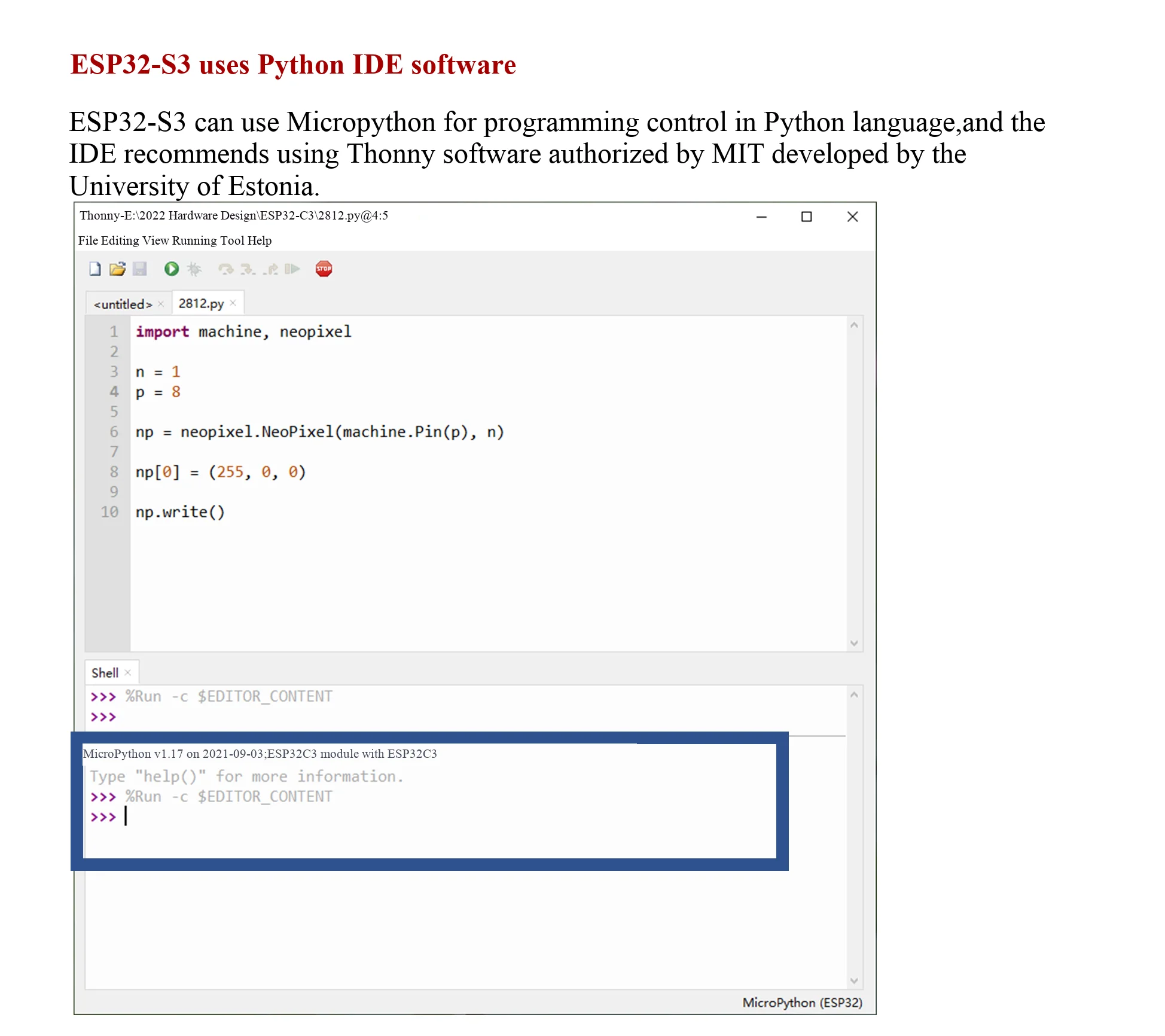Click the Step into icon
Screen dimensions: 1165x1036
click(x=248, y=269)
